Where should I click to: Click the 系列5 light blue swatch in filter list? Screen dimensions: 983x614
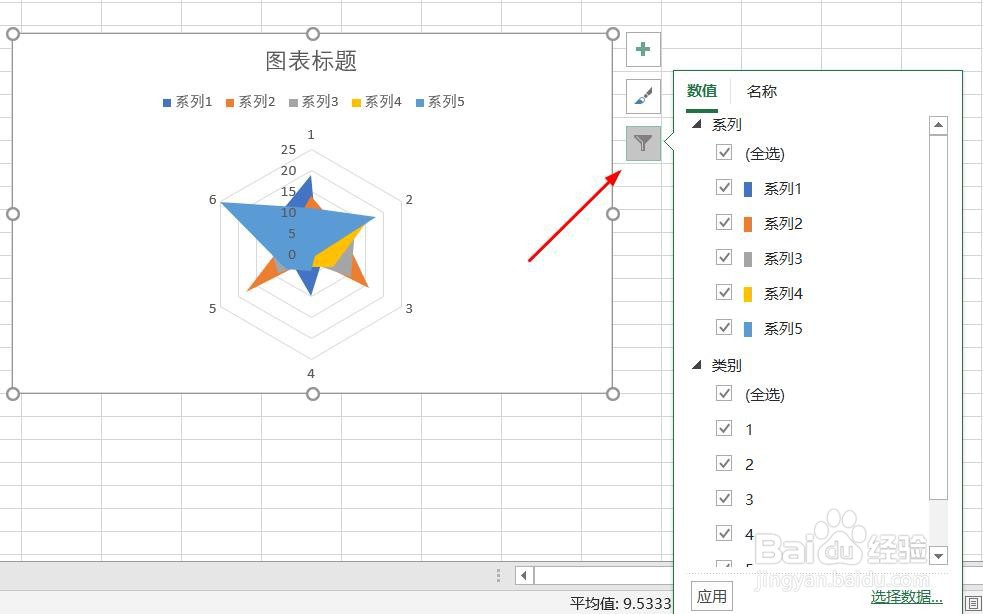(747, 329)
